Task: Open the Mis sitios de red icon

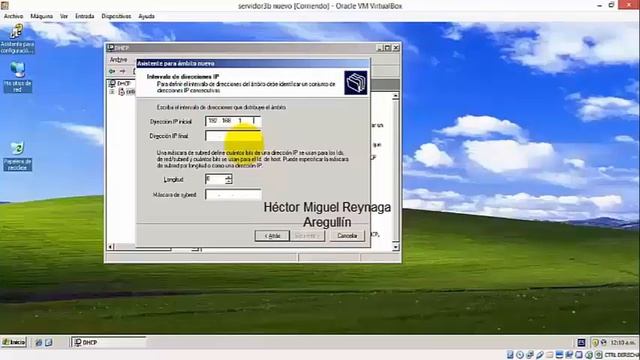Action: (17, 77)
